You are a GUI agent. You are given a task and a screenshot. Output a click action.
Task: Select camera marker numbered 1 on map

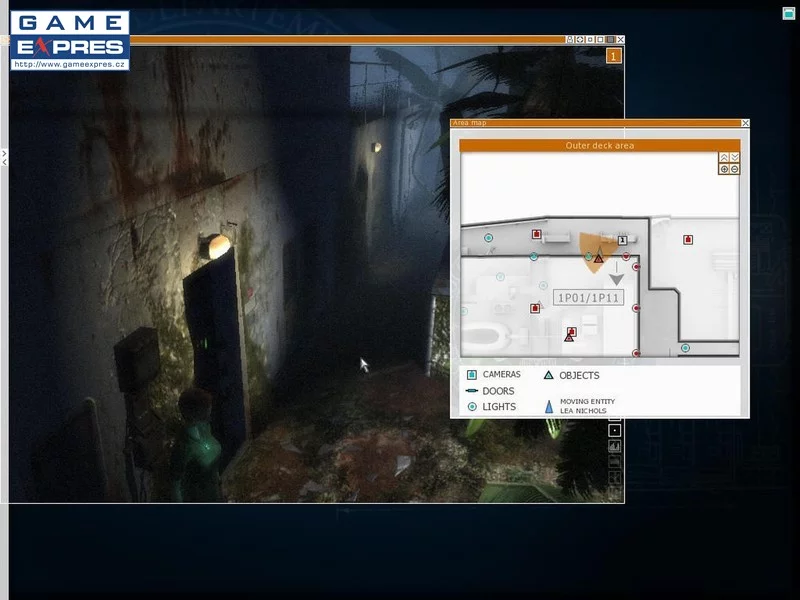pyautogui.click(x=622, y=240)
